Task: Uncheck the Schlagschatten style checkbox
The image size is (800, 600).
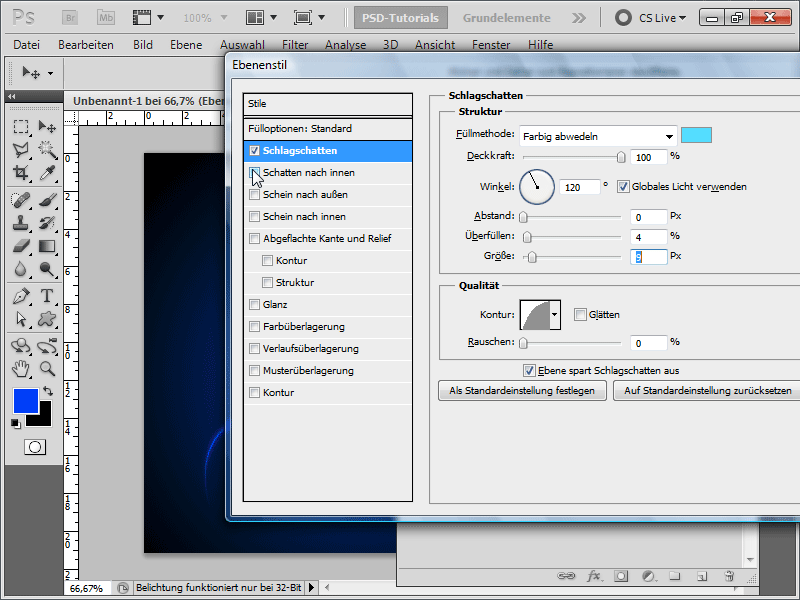Action: [254, 151]
